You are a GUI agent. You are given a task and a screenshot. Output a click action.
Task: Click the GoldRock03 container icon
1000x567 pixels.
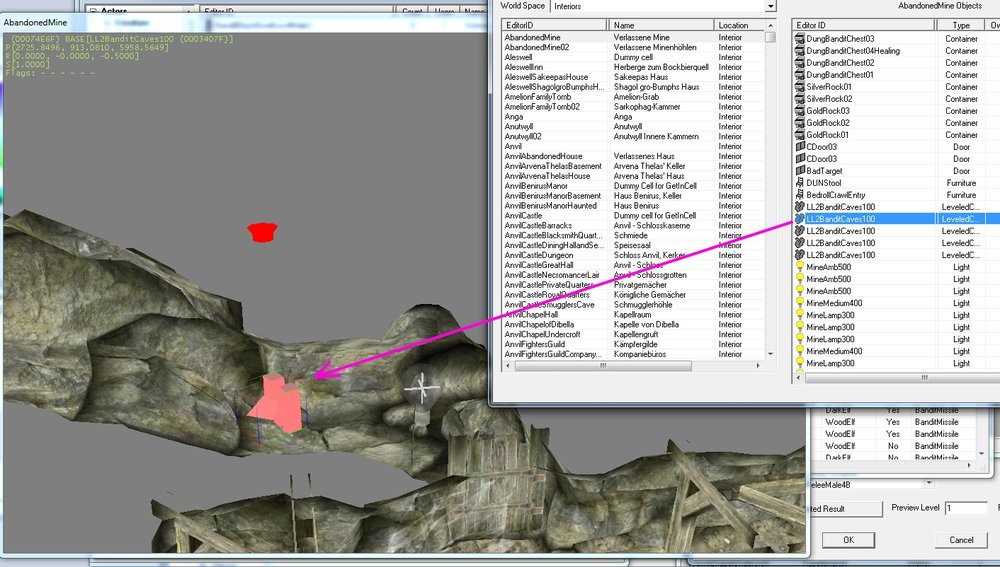point(800,111)
